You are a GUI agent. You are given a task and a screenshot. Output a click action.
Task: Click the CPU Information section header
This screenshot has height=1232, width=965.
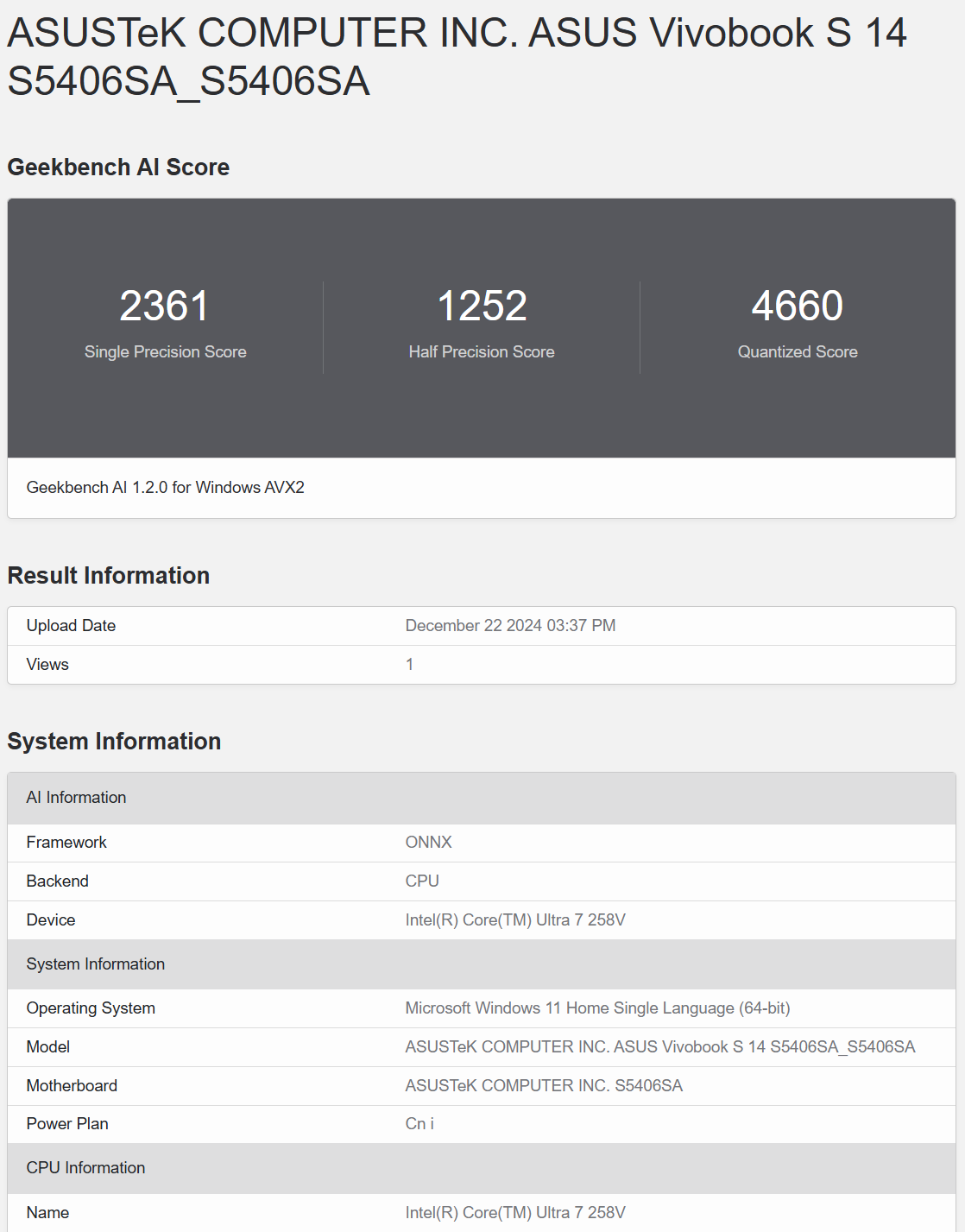click(482, 1168)
